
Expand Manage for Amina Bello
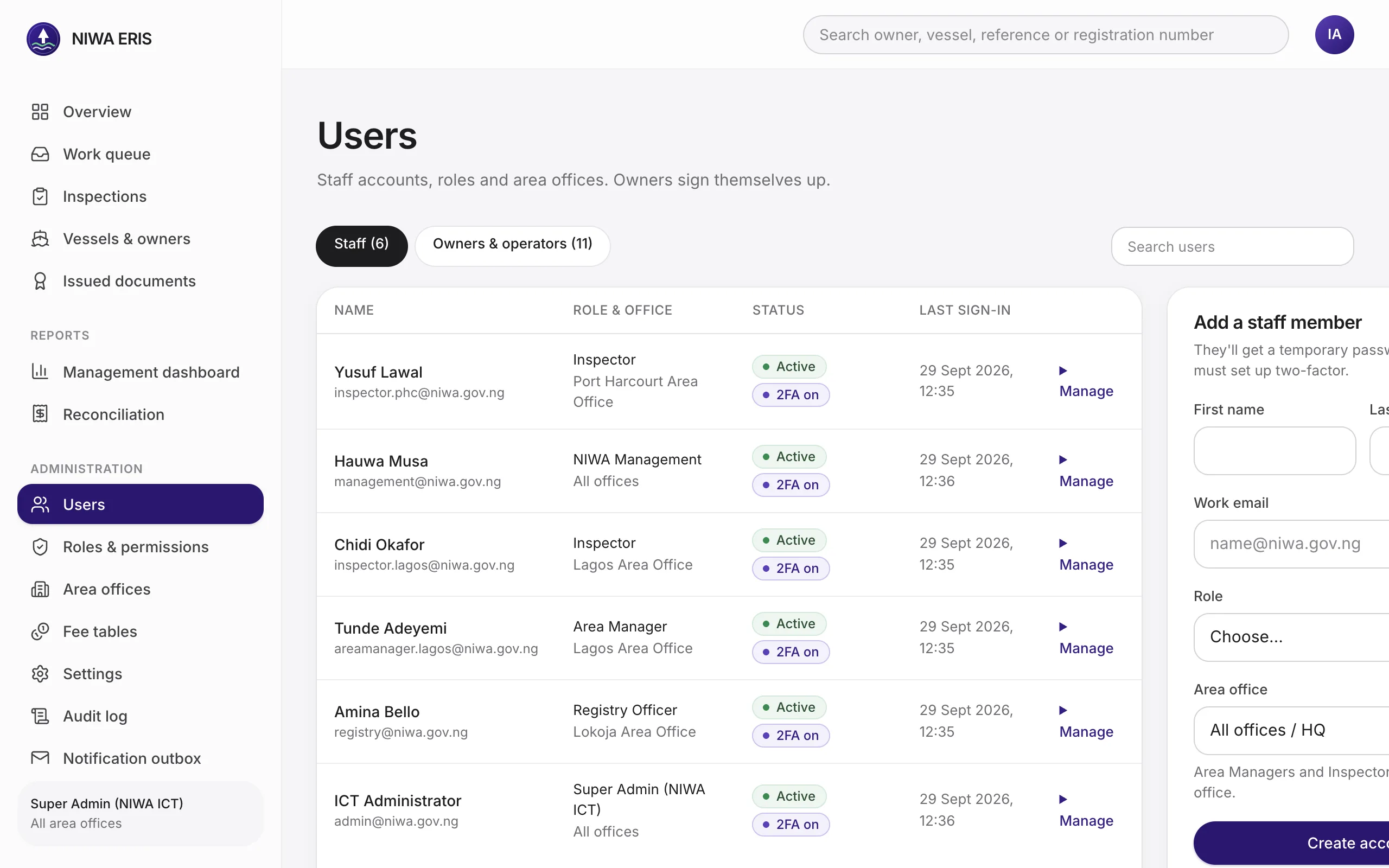[x=1086, y=722]
